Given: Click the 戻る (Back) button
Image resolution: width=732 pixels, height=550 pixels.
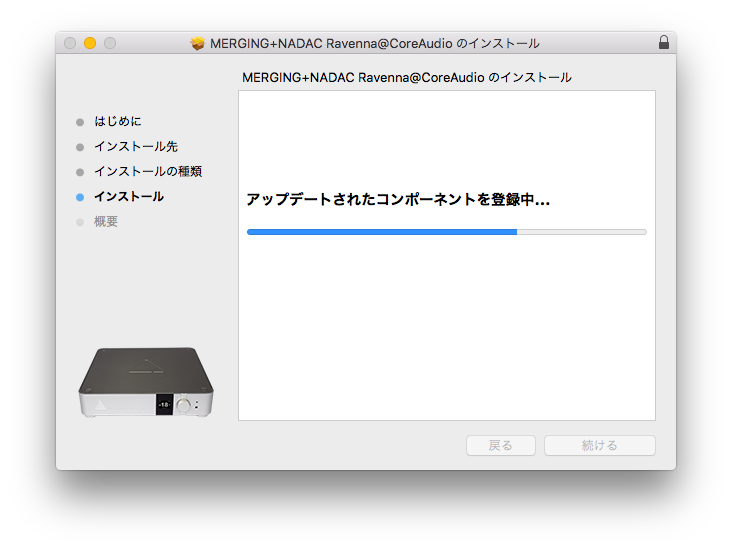Looking at the screenshot, I should click(x=500, y=445).
